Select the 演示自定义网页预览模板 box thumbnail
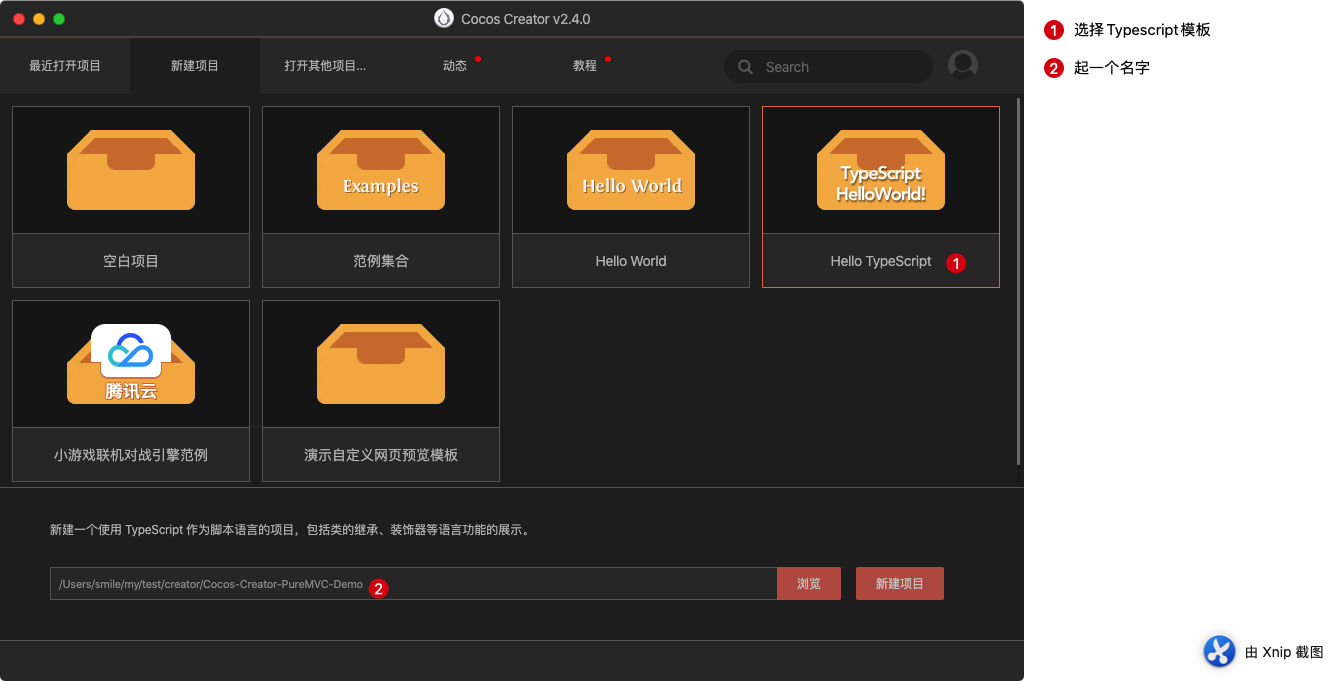1344x681 pixels. 381,364
